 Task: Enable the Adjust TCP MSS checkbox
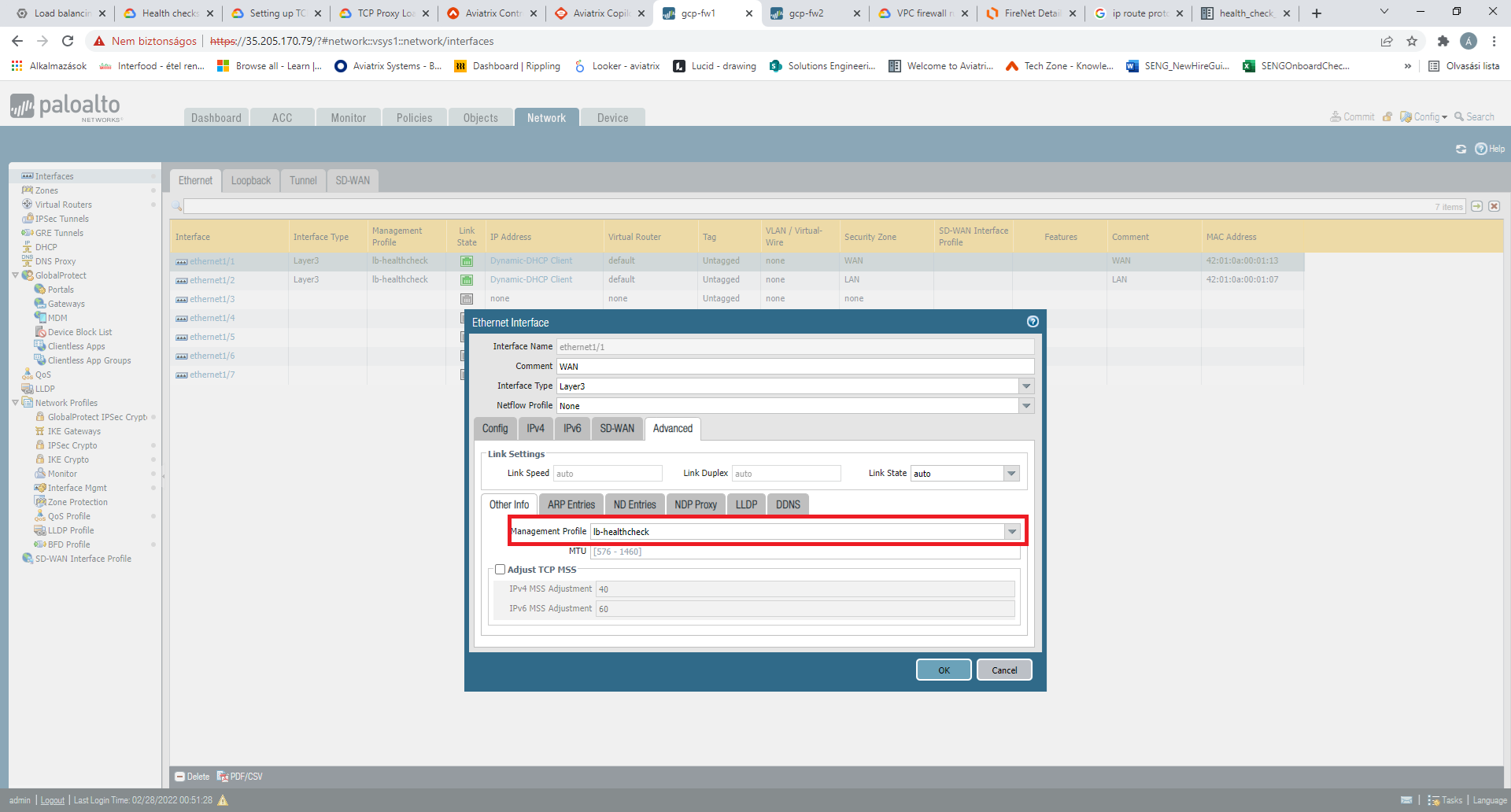(x=501, y=569)
